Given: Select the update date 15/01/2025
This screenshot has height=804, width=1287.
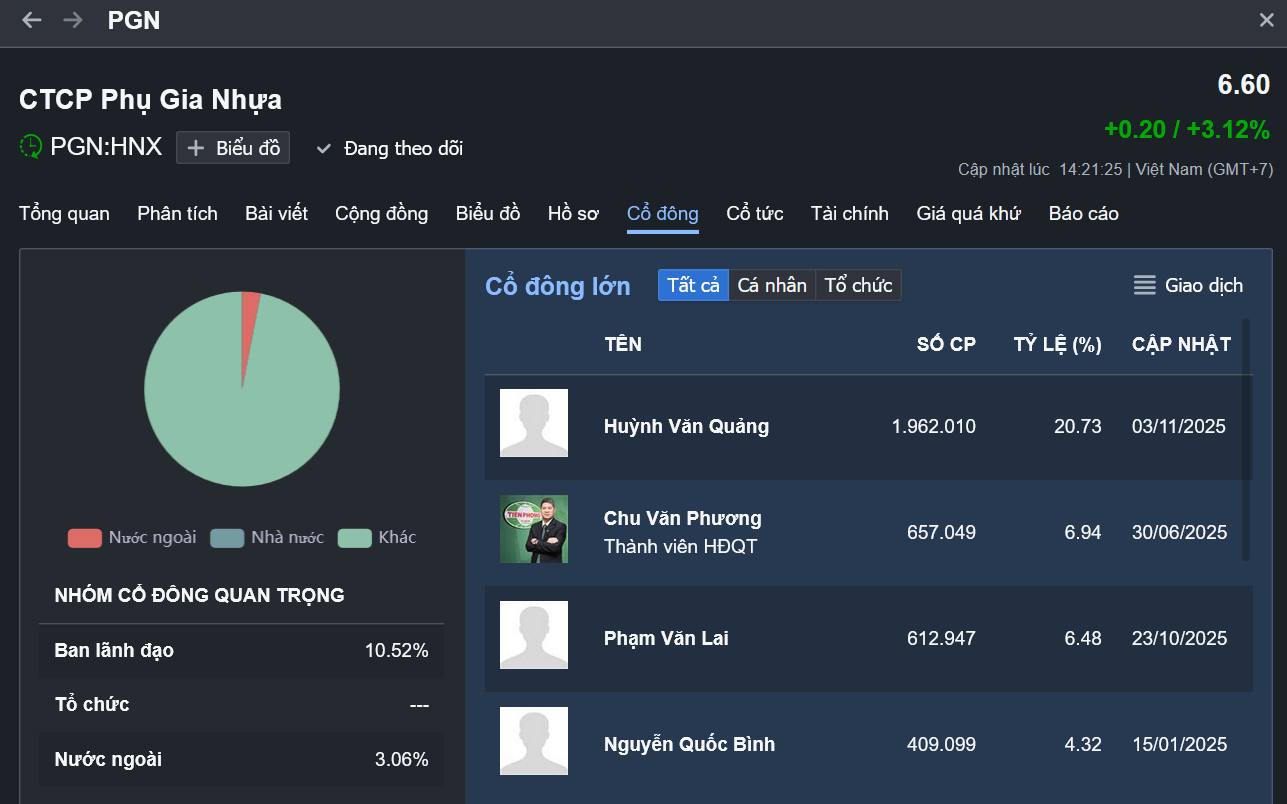Looking at the screenshot, I should (x=1179, y=744).
